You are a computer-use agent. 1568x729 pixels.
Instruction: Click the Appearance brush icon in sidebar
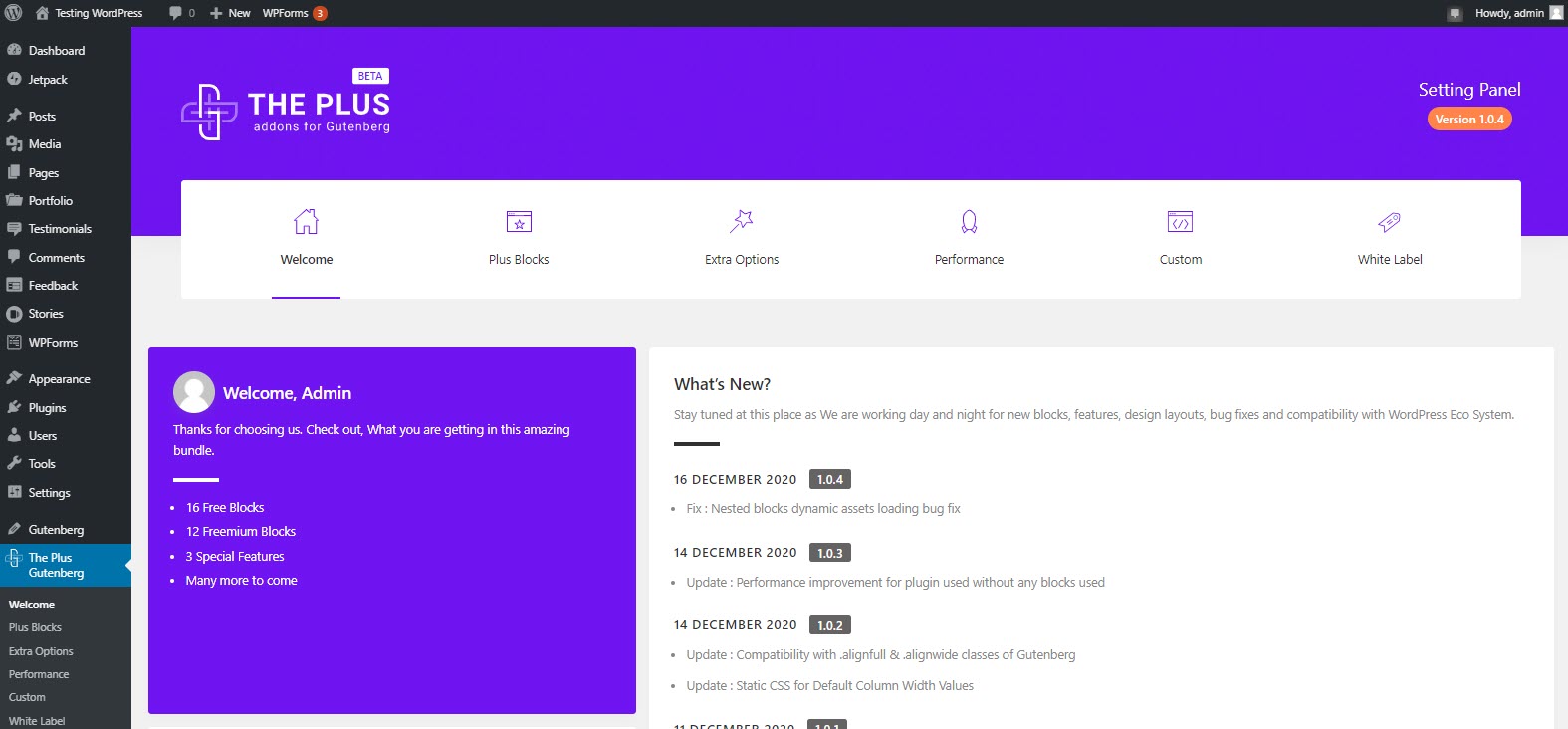[14, 378]
